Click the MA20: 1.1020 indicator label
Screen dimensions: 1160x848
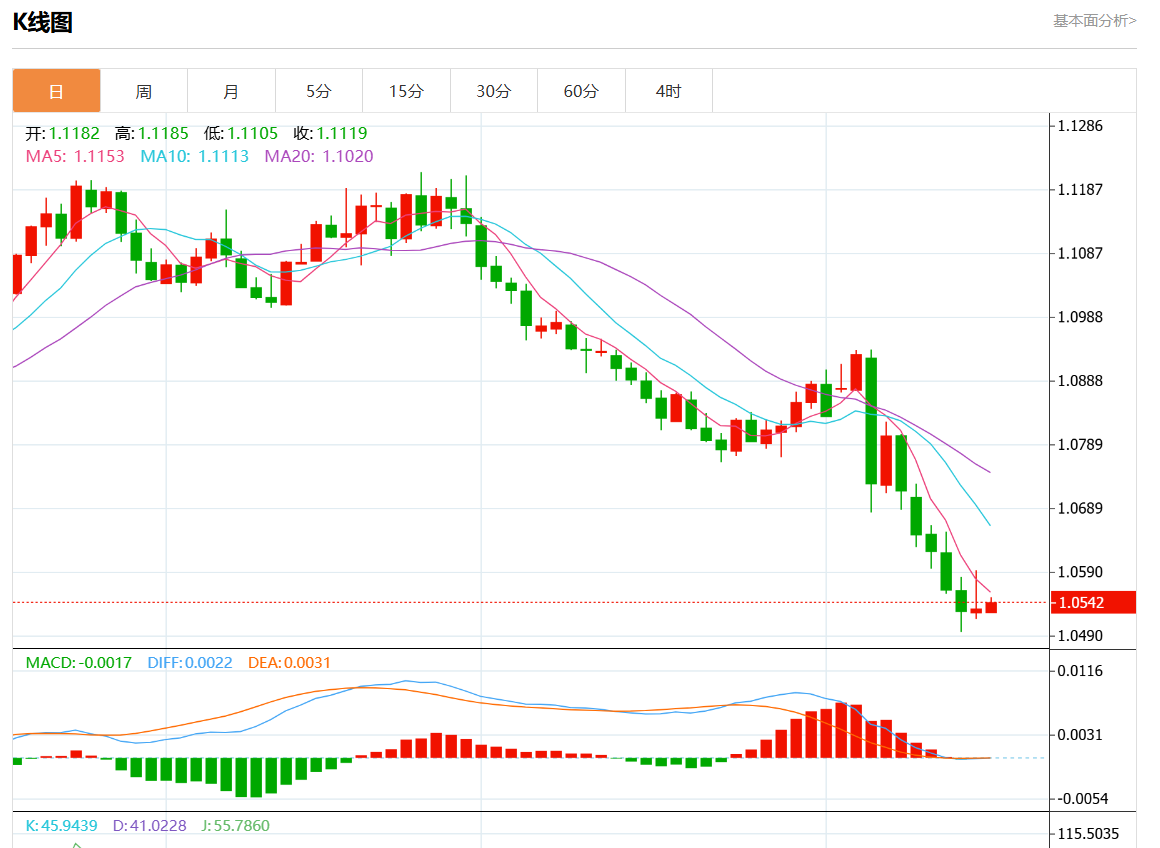click(x=319, y=156)
